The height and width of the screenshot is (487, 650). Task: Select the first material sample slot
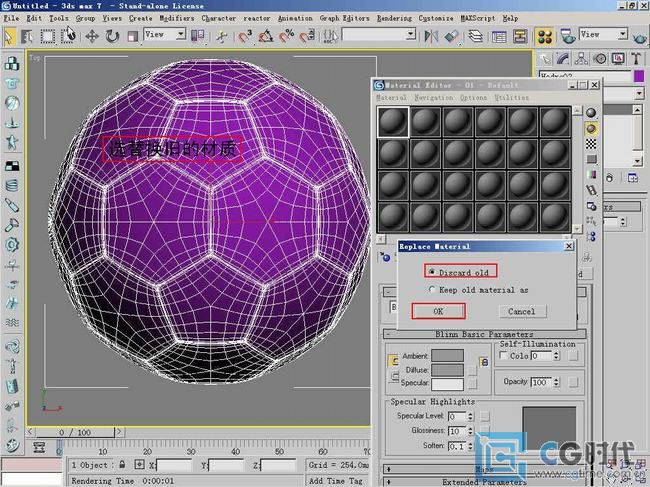[x=393, y=122]
